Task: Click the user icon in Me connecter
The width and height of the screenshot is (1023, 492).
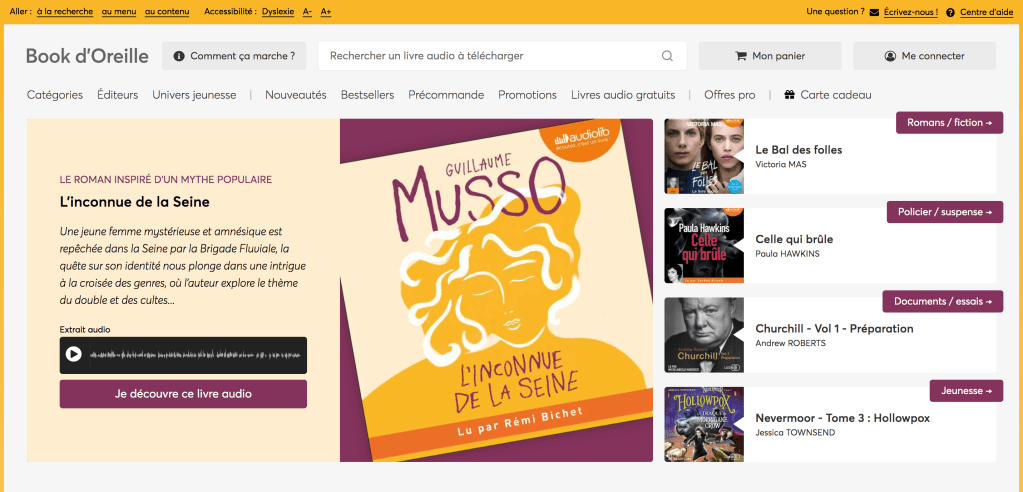Action: pos(890,56)
